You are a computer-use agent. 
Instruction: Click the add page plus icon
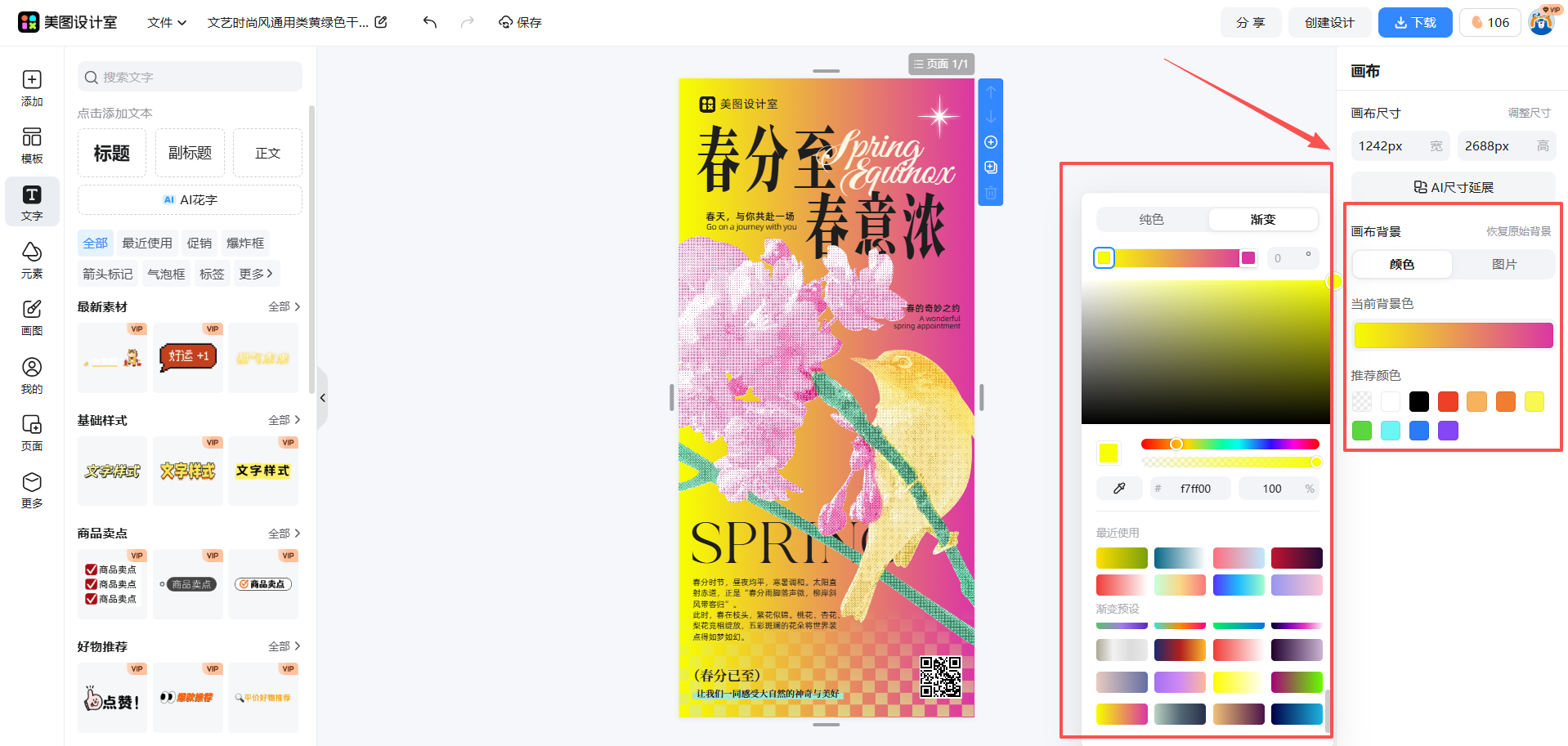point(991,142)
